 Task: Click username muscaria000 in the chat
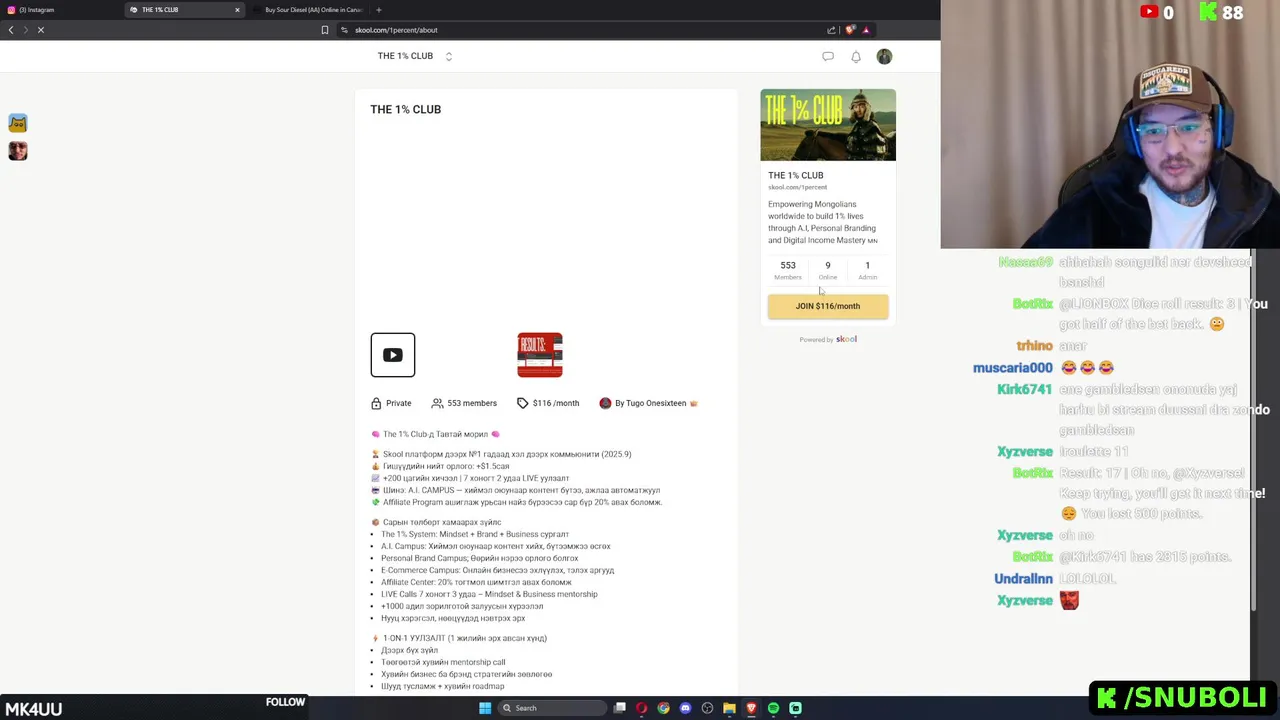click(1013, 368)
